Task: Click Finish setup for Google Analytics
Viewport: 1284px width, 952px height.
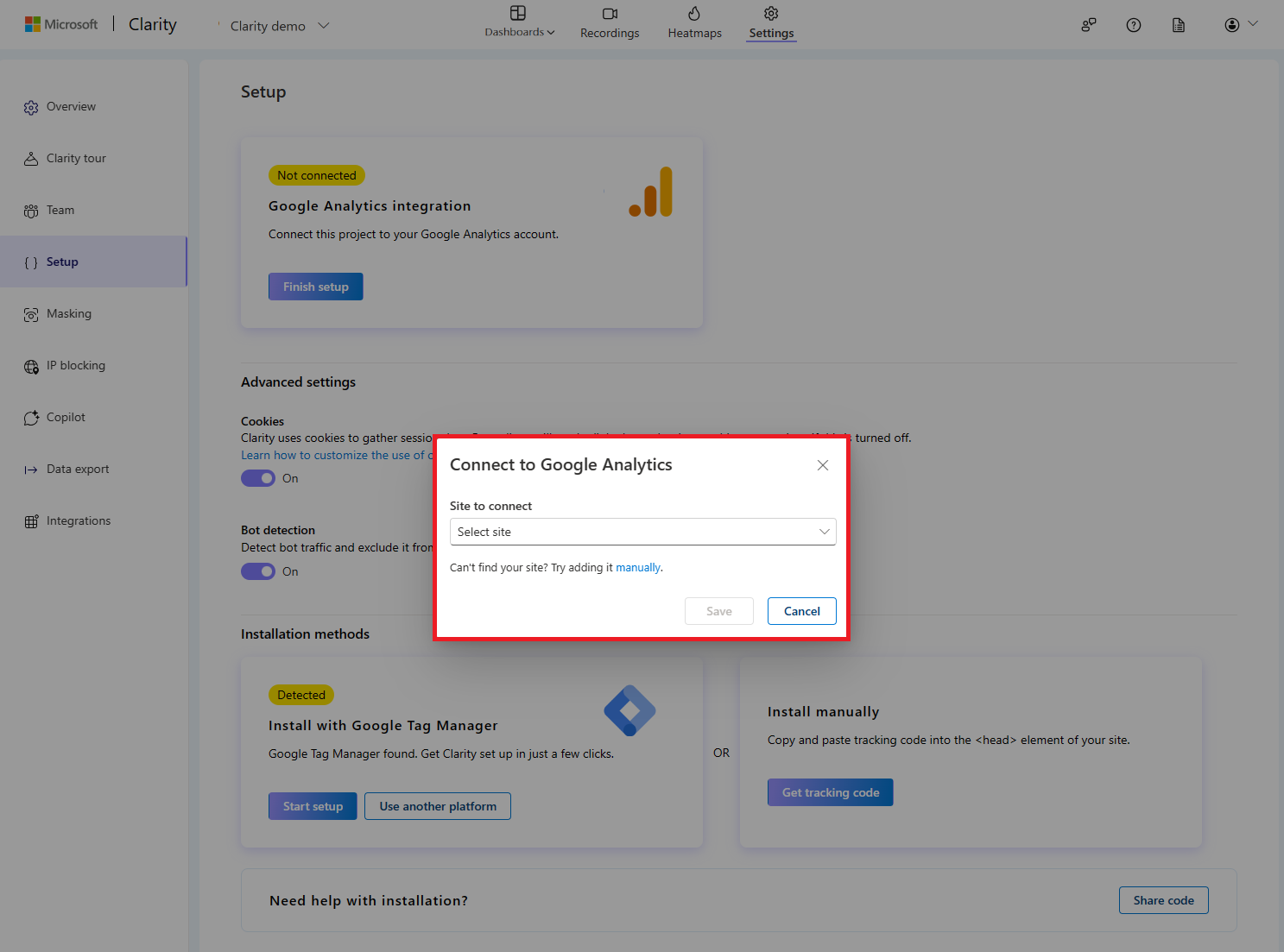Action: (x=316, y=287)
